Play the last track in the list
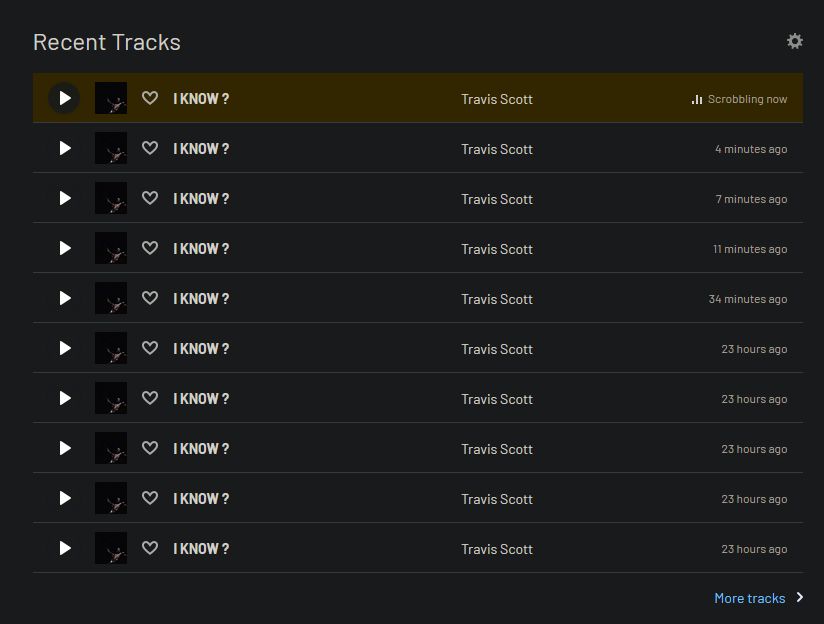824x624 pixels. (x=64, y=548)
